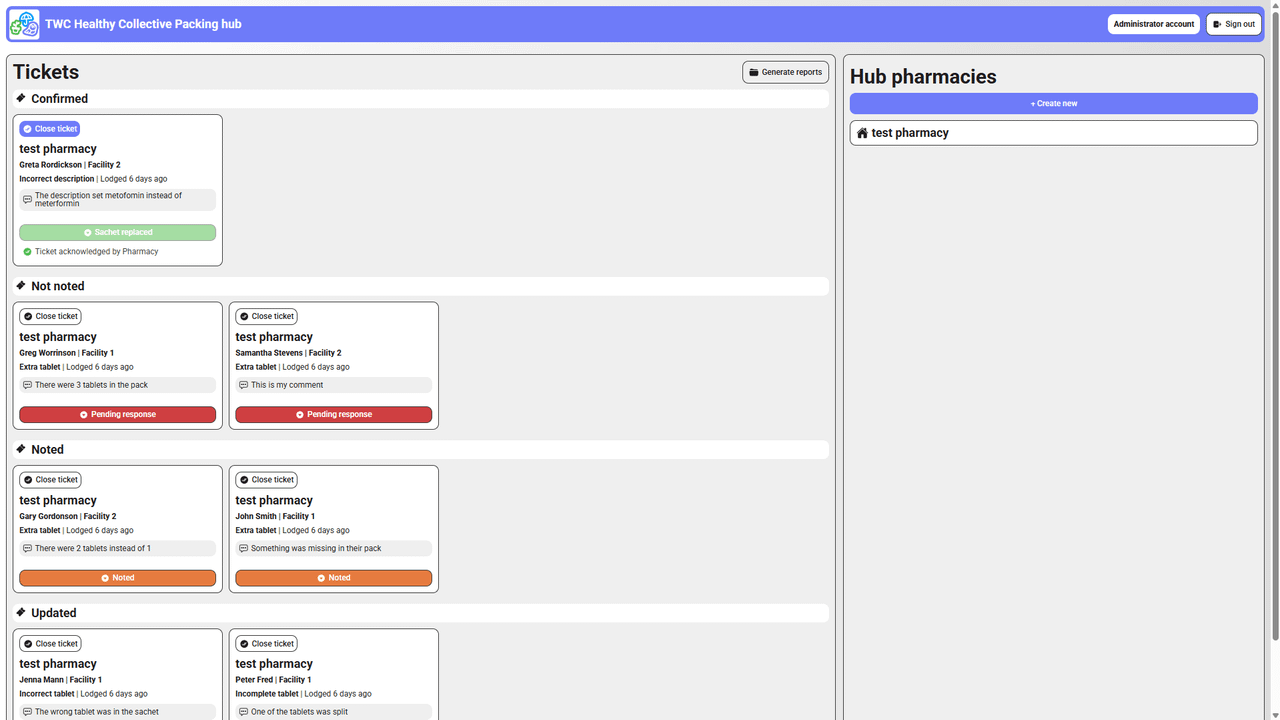The width and height of the screenshot is (1280, 720).
Task: Select the 'Incorrect description' label on Greta's ticket
Action: click(x=57, y=179)
